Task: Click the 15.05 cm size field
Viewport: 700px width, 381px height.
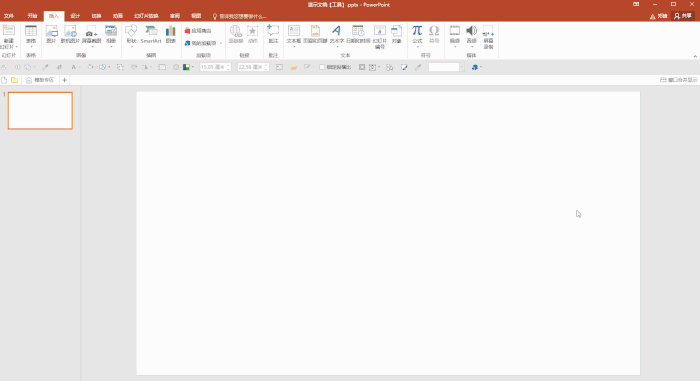Action: coord(215,67)
